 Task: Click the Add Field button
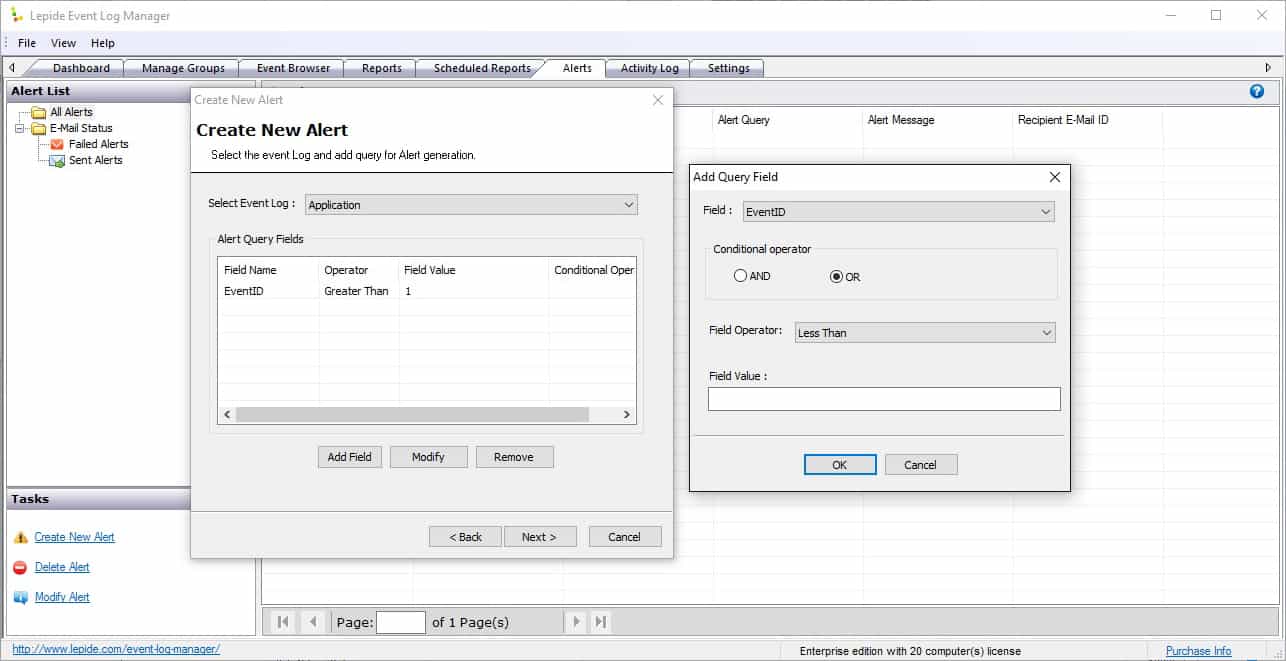point(349,457)
